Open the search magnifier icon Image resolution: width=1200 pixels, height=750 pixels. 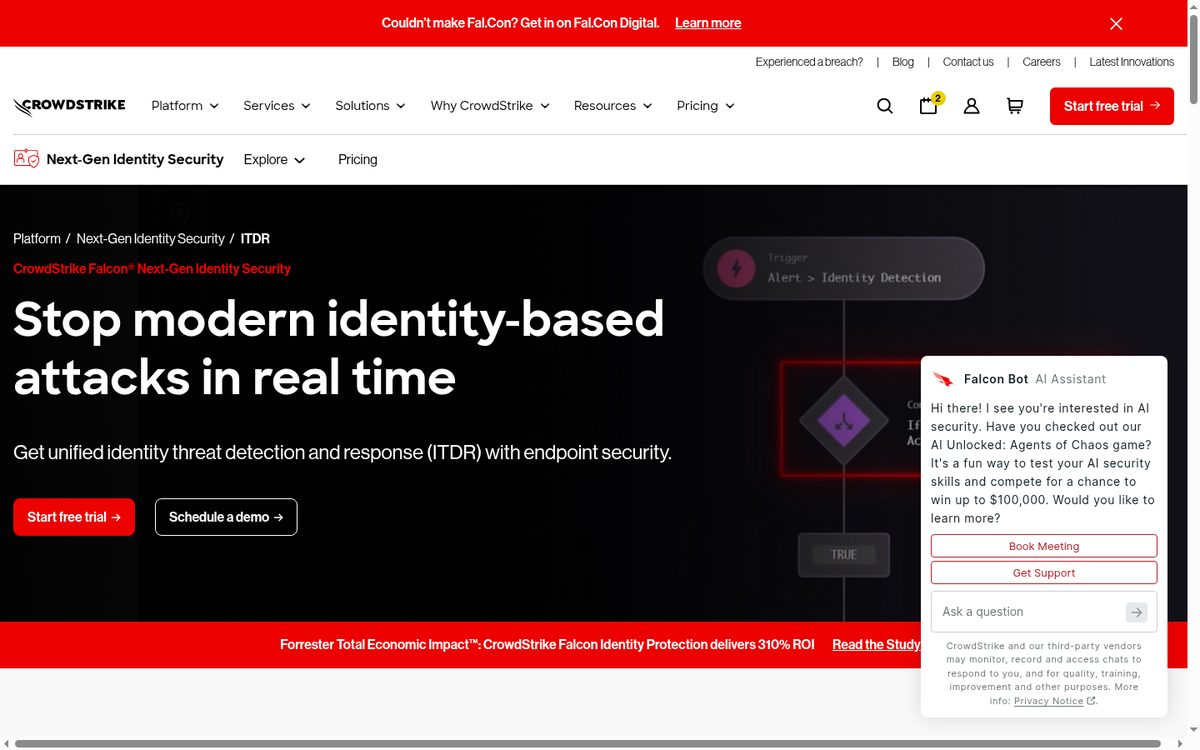(x=885, y=106)
